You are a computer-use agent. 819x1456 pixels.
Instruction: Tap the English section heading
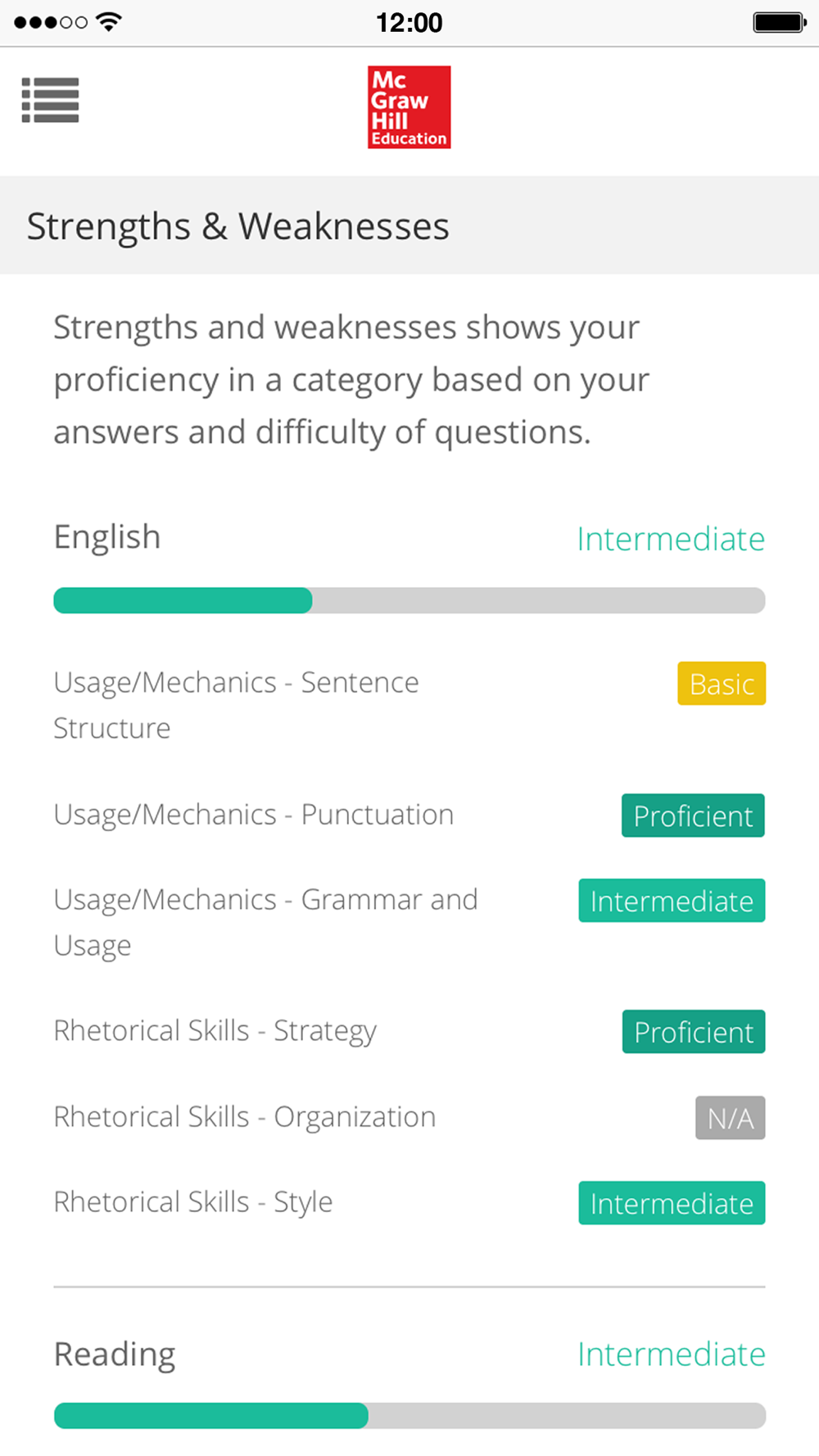click(x=107, y=538)
